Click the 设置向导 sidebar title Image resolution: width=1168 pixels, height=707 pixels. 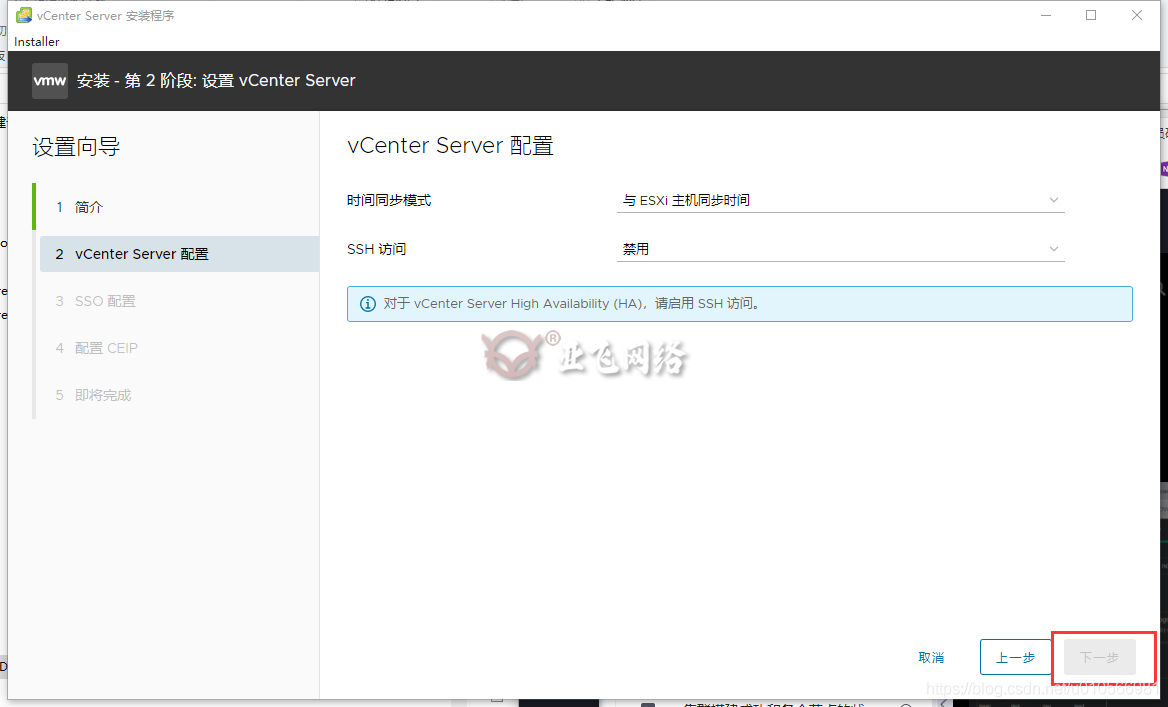tap(76, 147)
